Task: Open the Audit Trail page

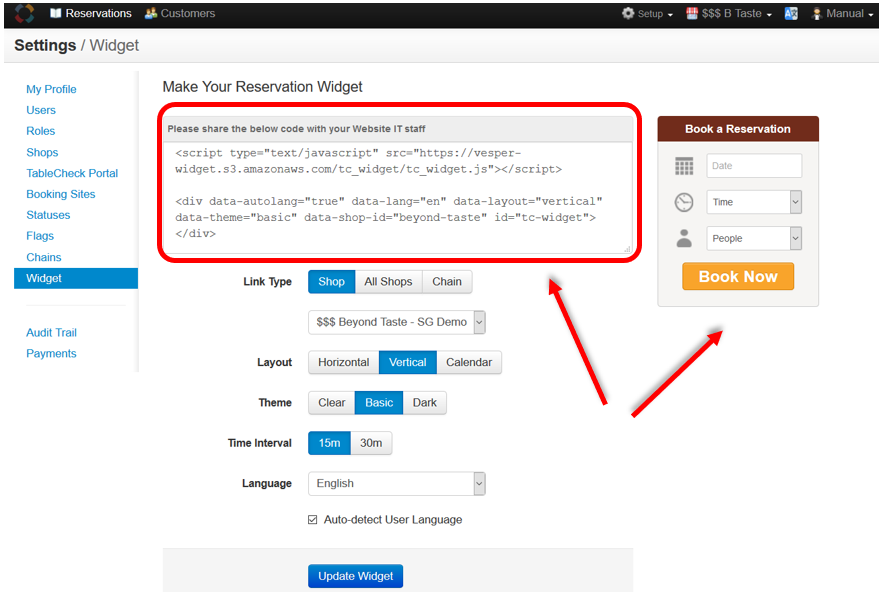Action: 51,333
